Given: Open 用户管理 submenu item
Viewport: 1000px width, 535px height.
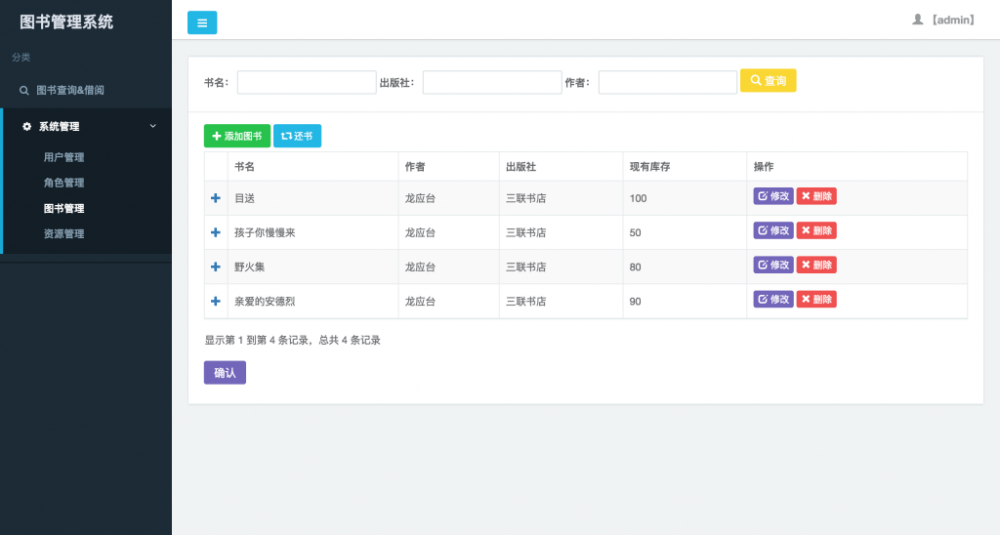Looking at the screenshot, I should coord(64,157).
